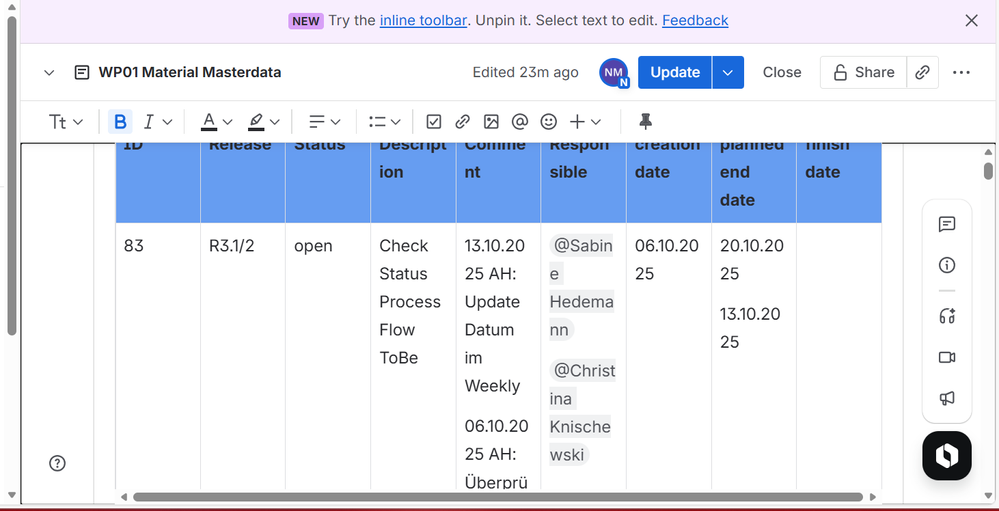Click the @Sabine Hedemann mention

(581, 288)
